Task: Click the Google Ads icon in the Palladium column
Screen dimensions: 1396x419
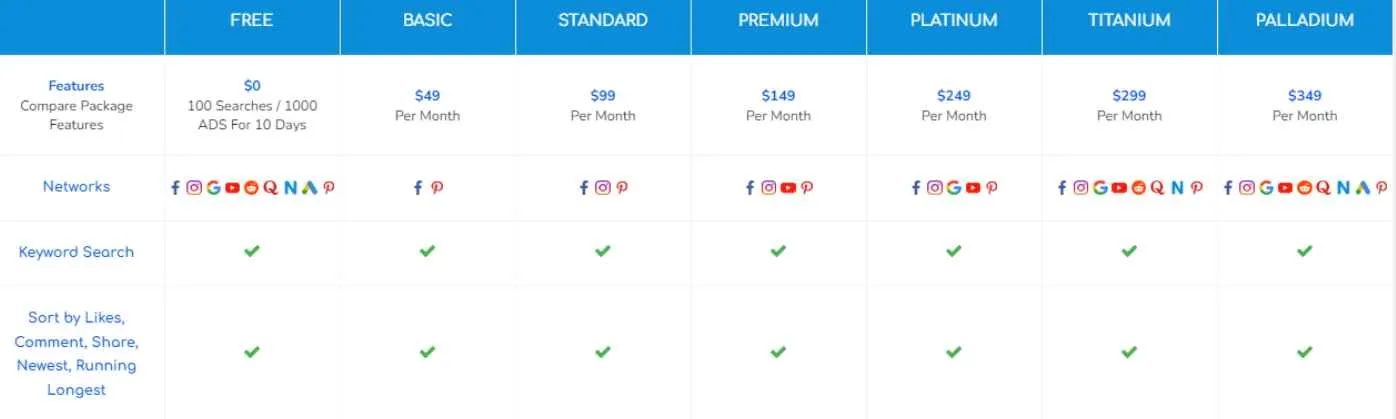Action: pos(1361,187)
